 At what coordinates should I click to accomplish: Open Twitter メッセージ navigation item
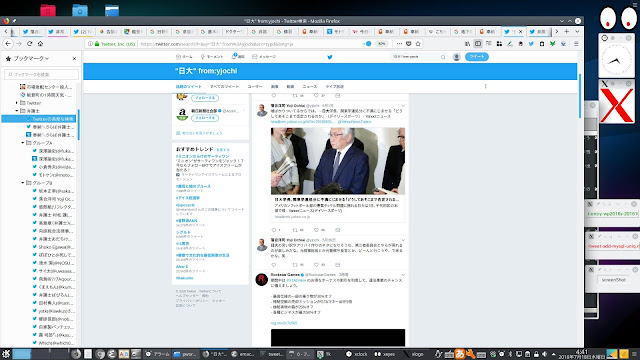264,57
